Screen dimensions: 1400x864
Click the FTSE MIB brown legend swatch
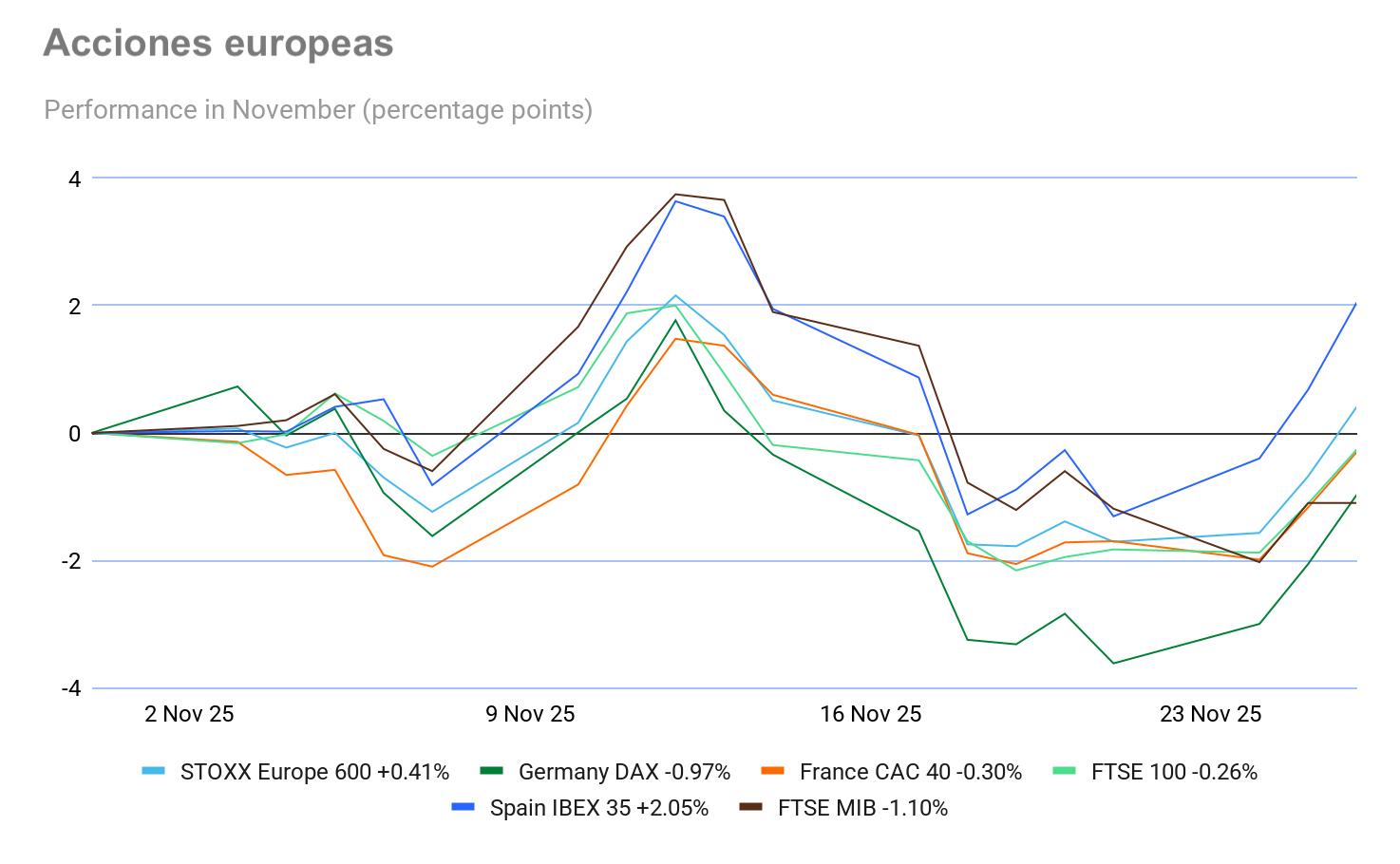pos(751,807)
